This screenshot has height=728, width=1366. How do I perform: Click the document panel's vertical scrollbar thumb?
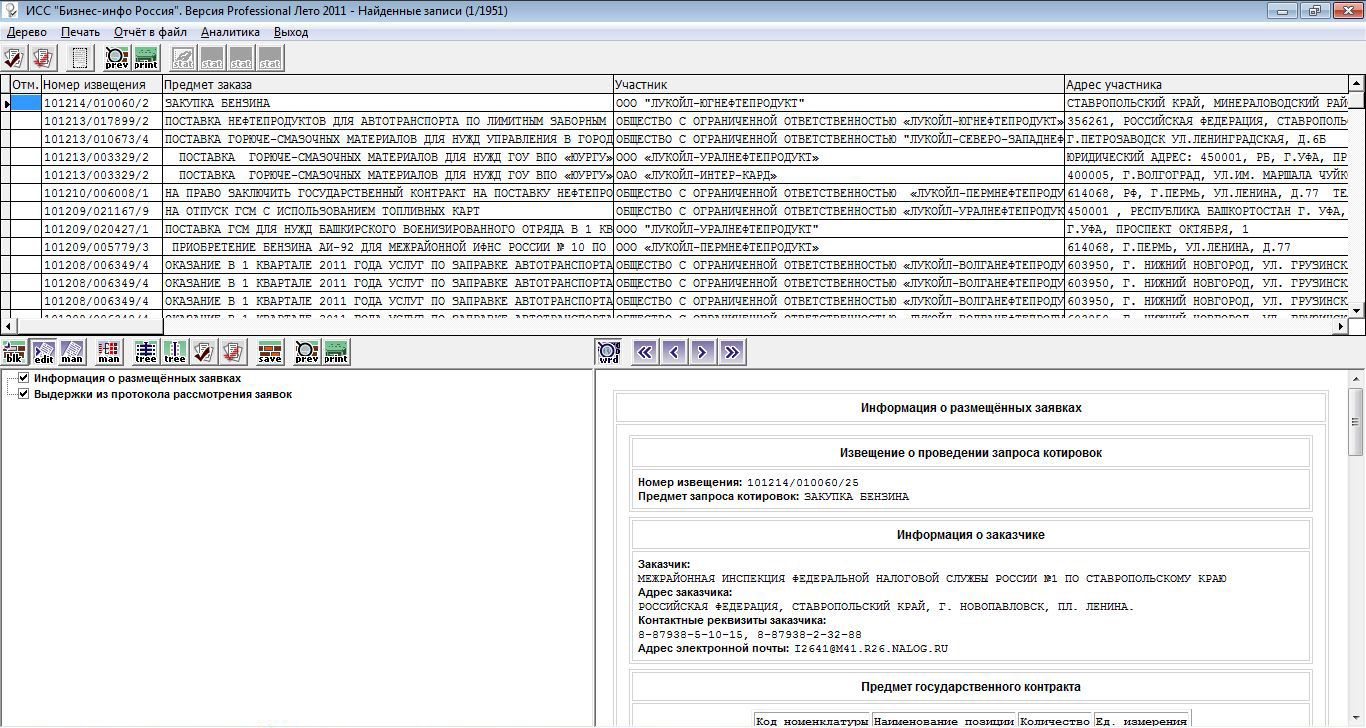pyautogui.click(x=1356, y=422)
